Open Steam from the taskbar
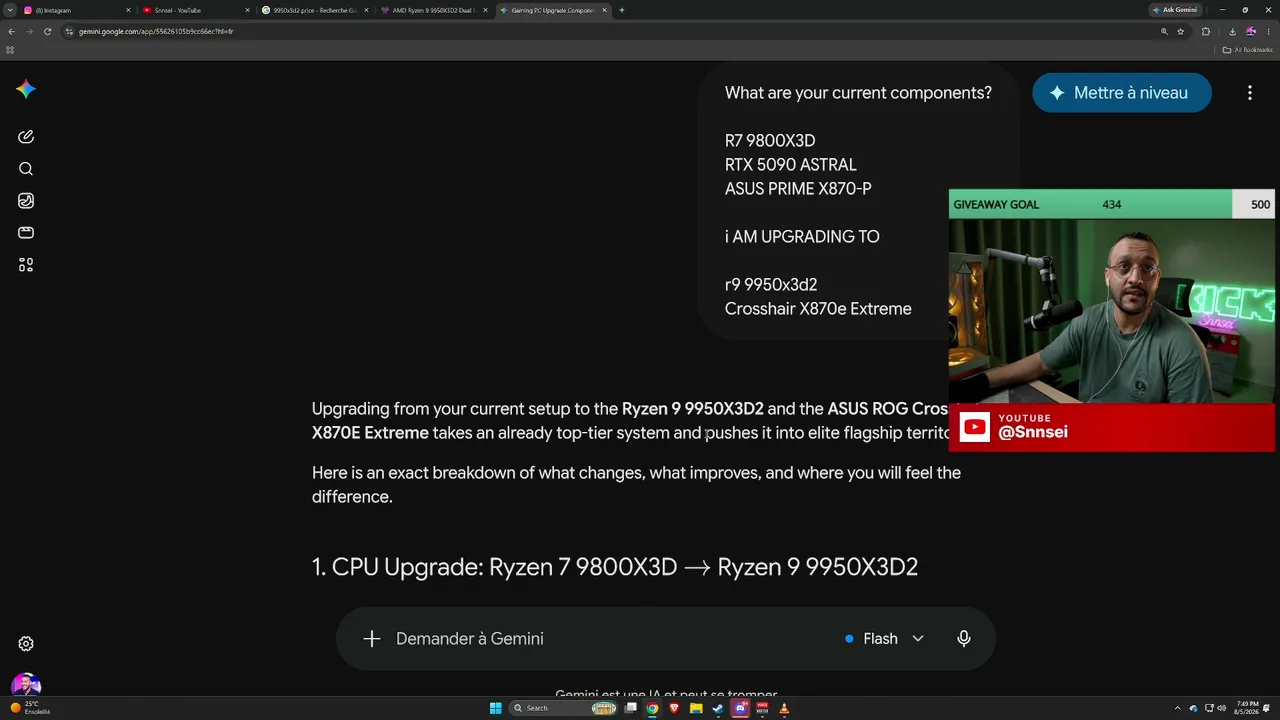 718,708
